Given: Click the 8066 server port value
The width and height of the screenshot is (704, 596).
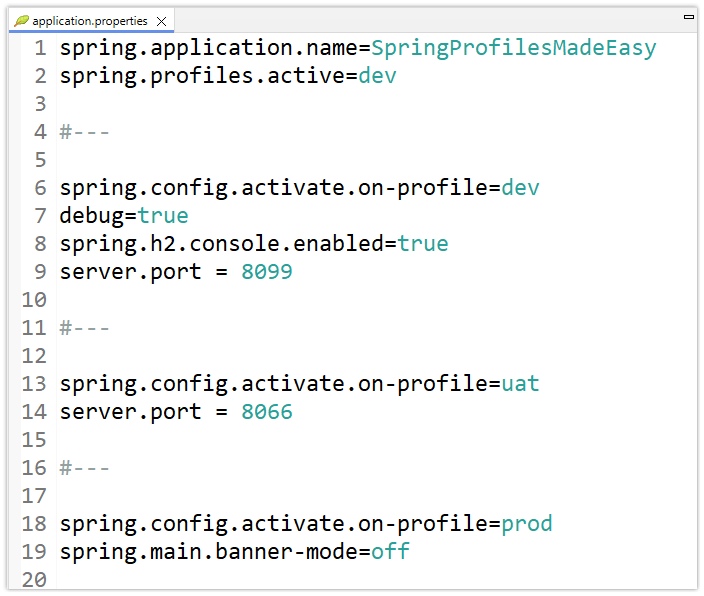Looking at the screenshot, I should pyautogui.click(x=266, y=412).
